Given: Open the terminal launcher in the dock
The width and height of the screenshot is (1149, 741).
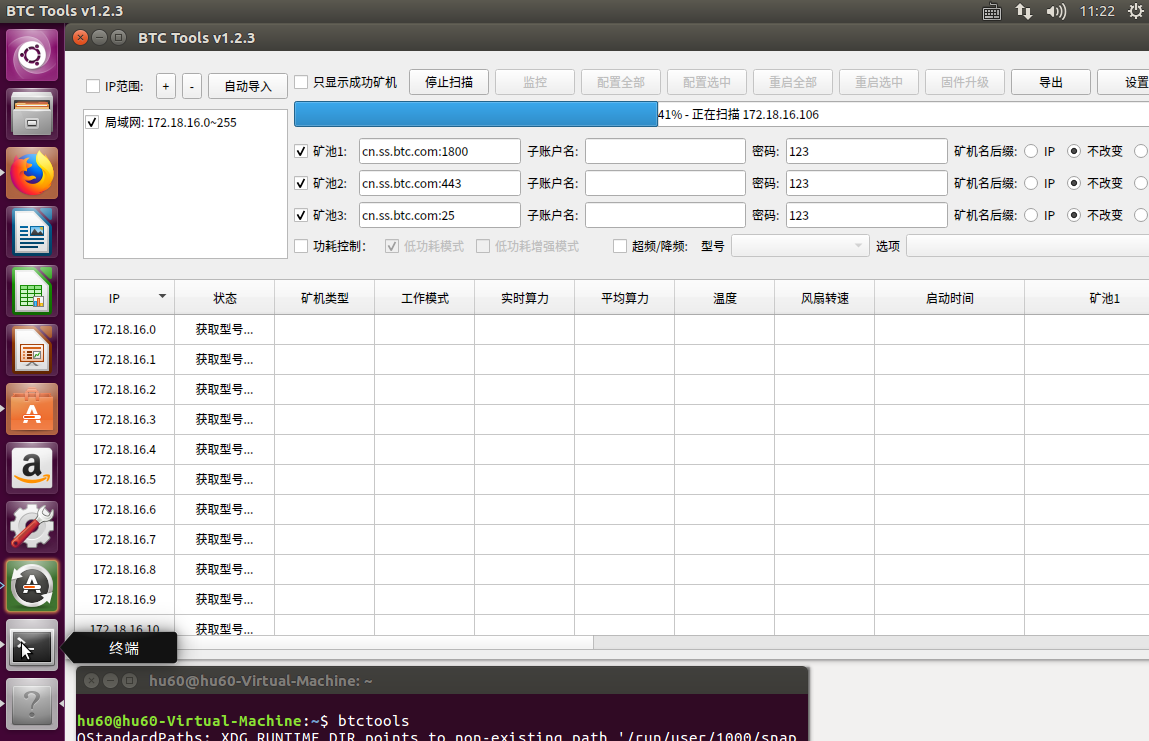Looking at the screenshot, I should (x=32, y=646).
